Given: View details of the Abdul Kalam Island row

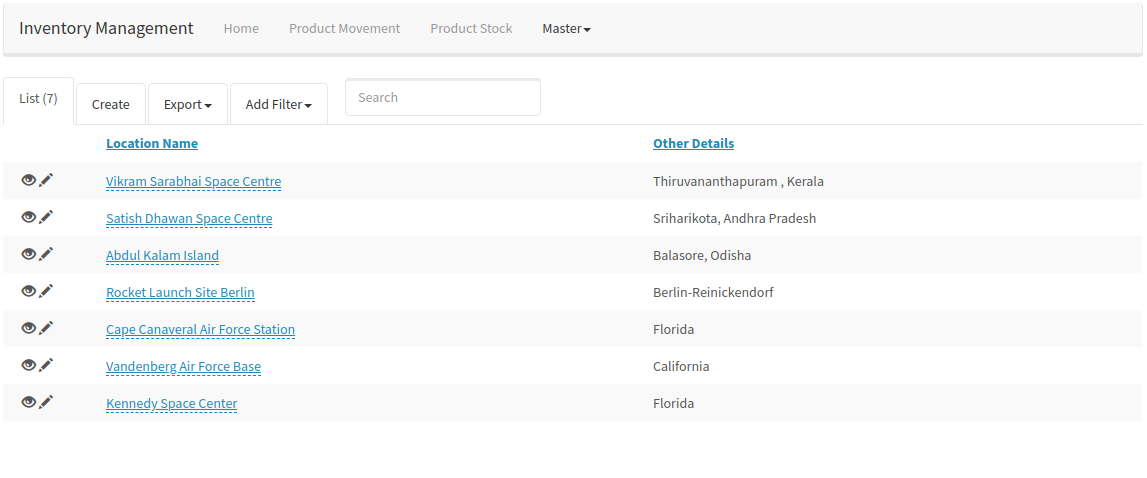Looking at the screenshot, I should click(x=29, y=254).
